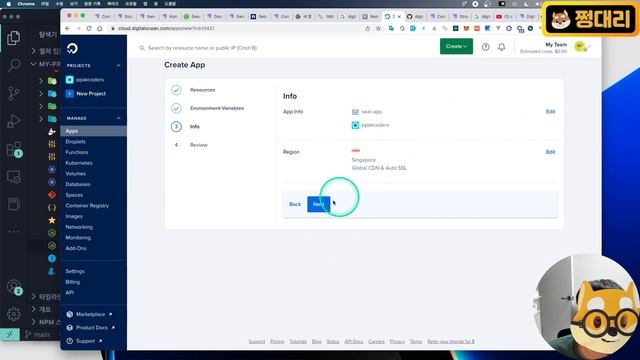This screenshot has width=640, height=360.
Task: Edit the Region
Action: (551, 152)
